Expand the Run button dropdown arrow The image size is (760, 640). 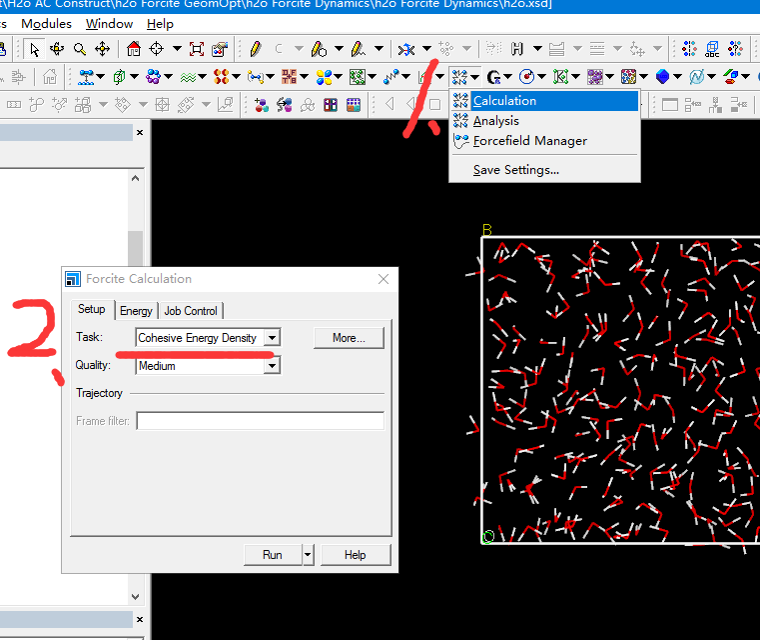click(308, 555)
